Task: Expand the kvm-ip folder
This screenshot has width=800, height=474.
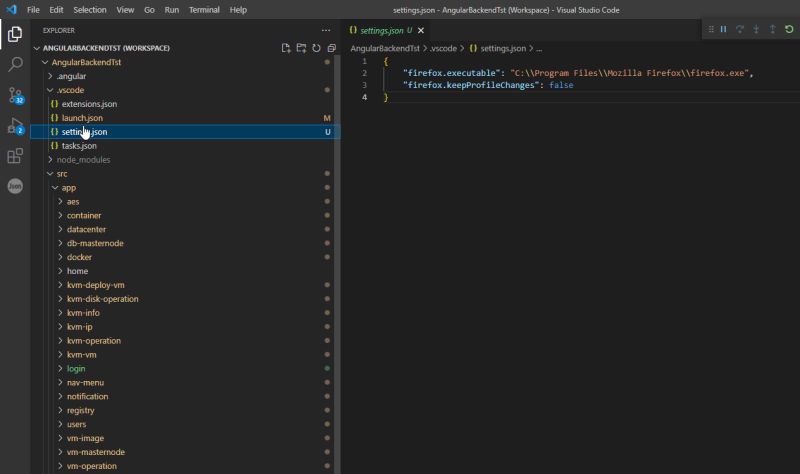Action: [x=60, y=327]
